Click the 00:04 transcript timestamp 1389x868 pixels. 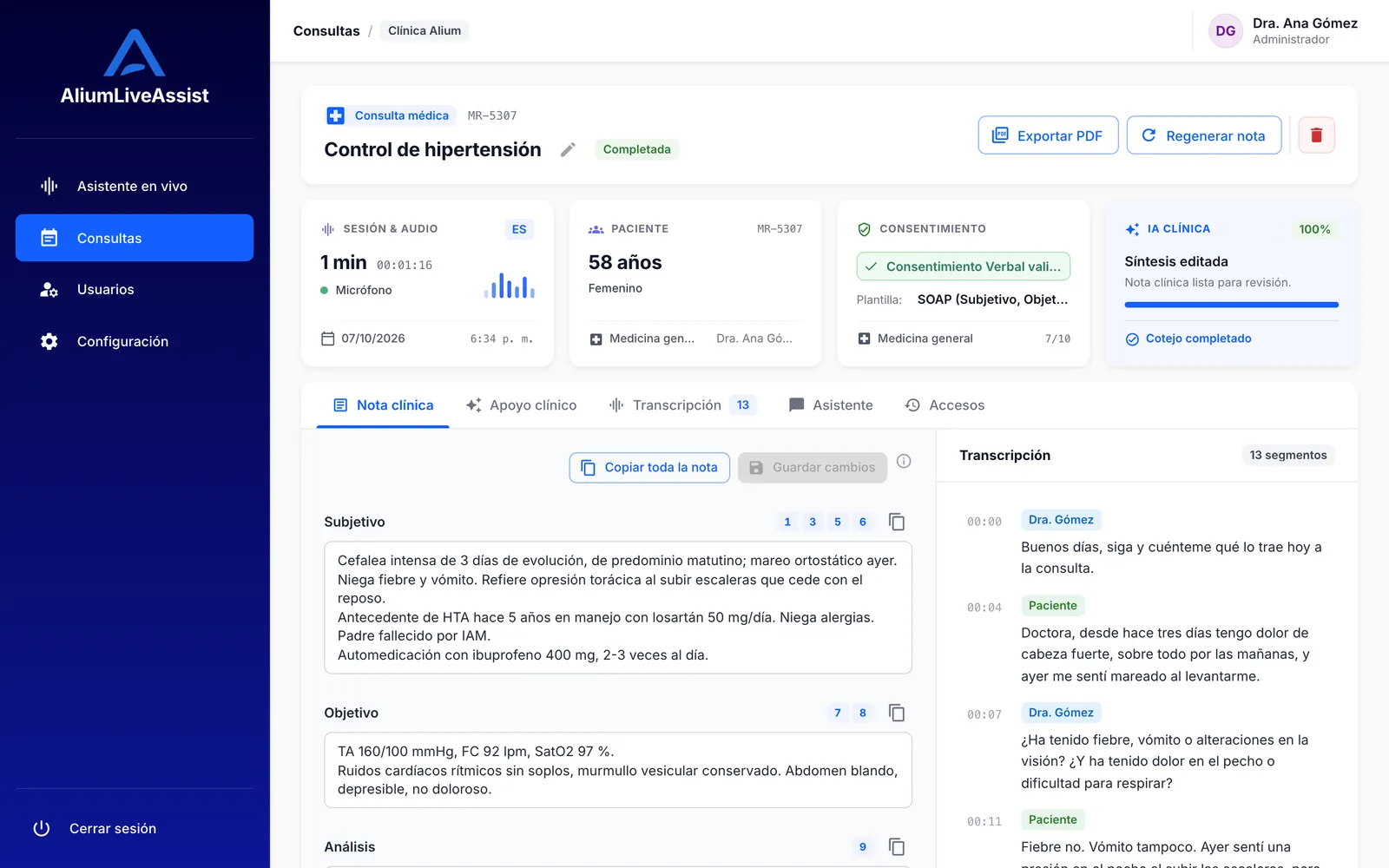point(984,608)
